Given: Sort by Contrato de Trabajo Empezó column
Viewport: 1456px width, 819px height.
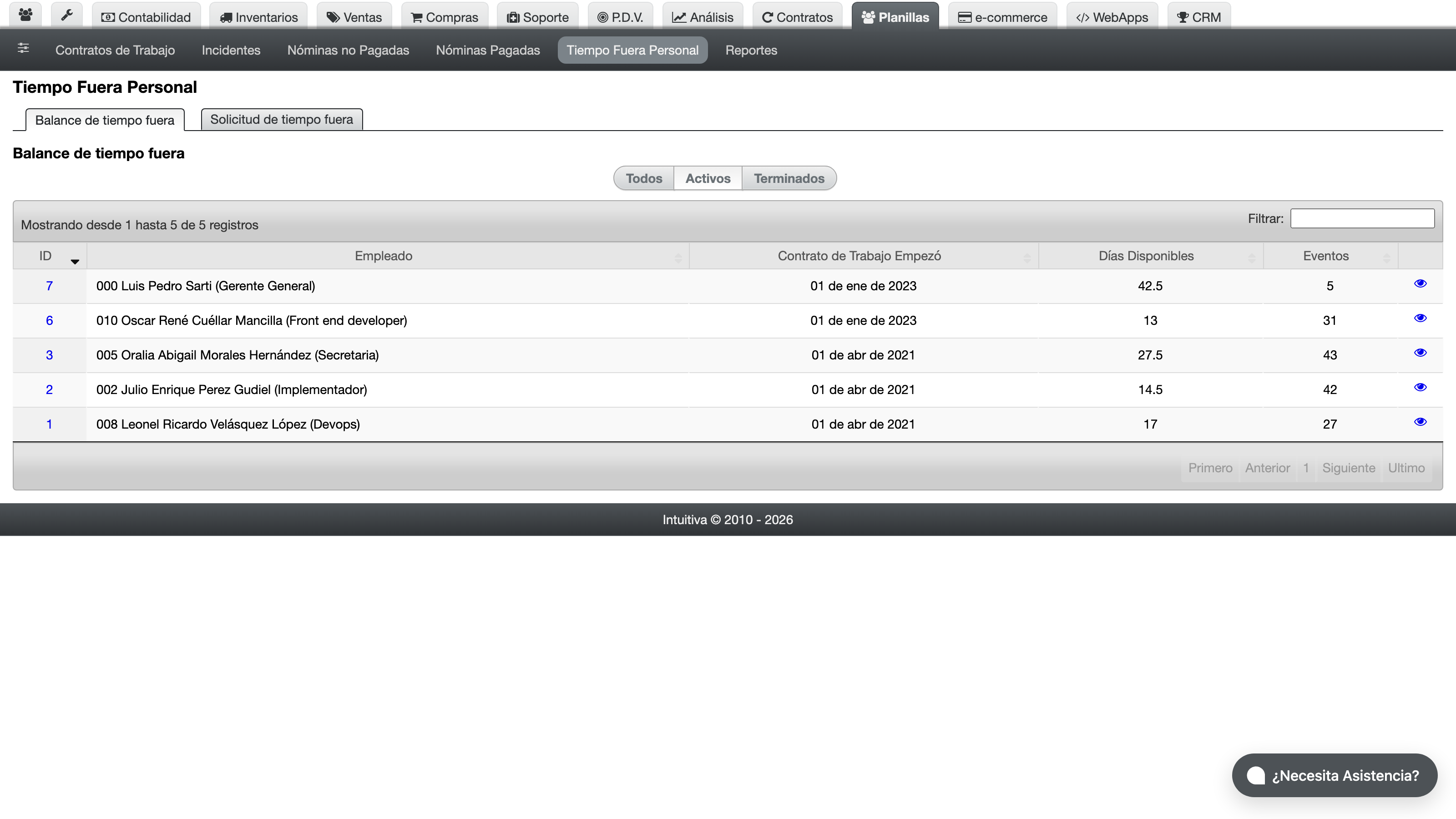Looking at the screenshot, I should click(x=864, y=256).
